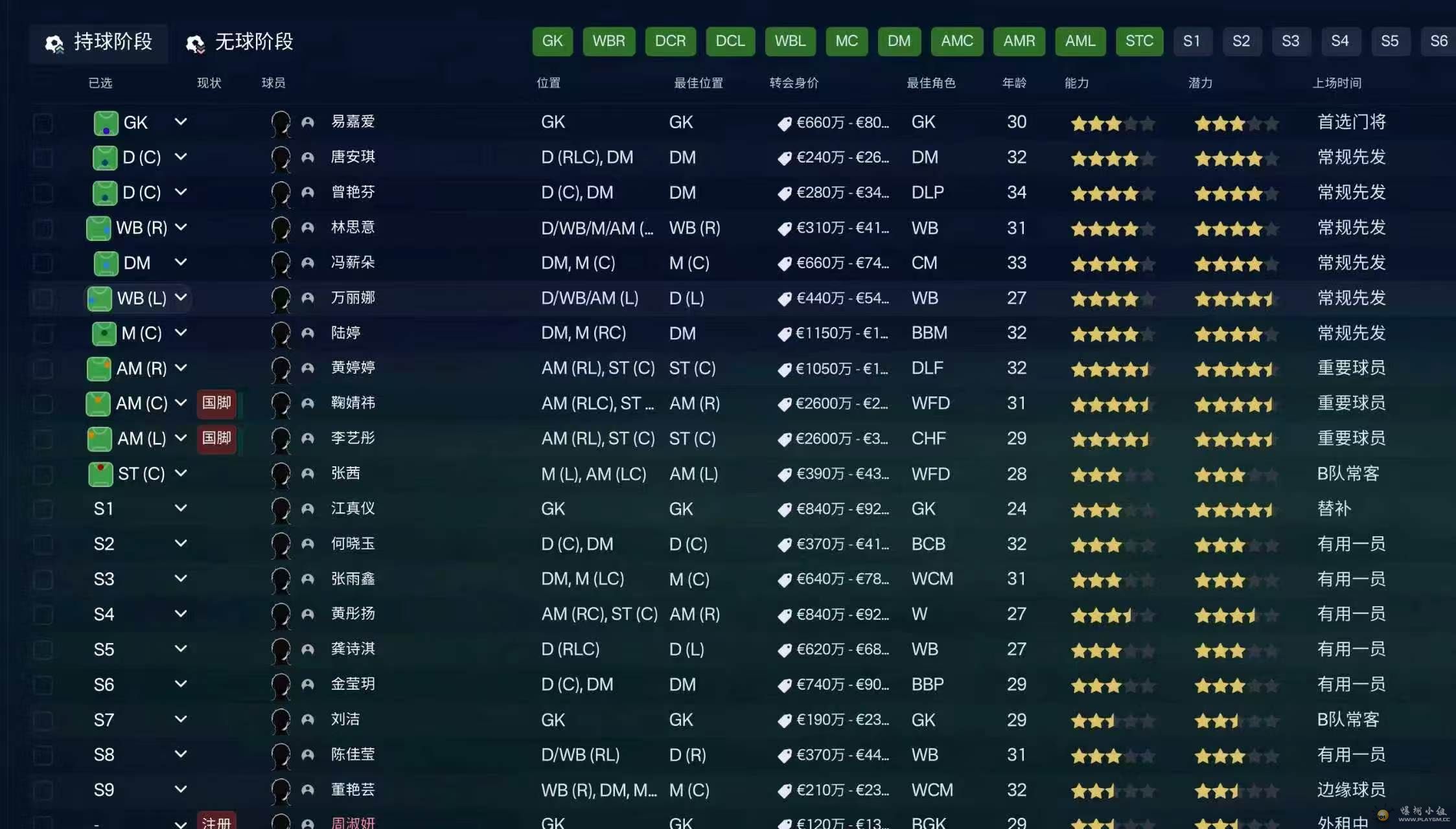1456x829 pixels.
Task: Click the potential star rating of 江真仪
Action: pos(1236,510)
